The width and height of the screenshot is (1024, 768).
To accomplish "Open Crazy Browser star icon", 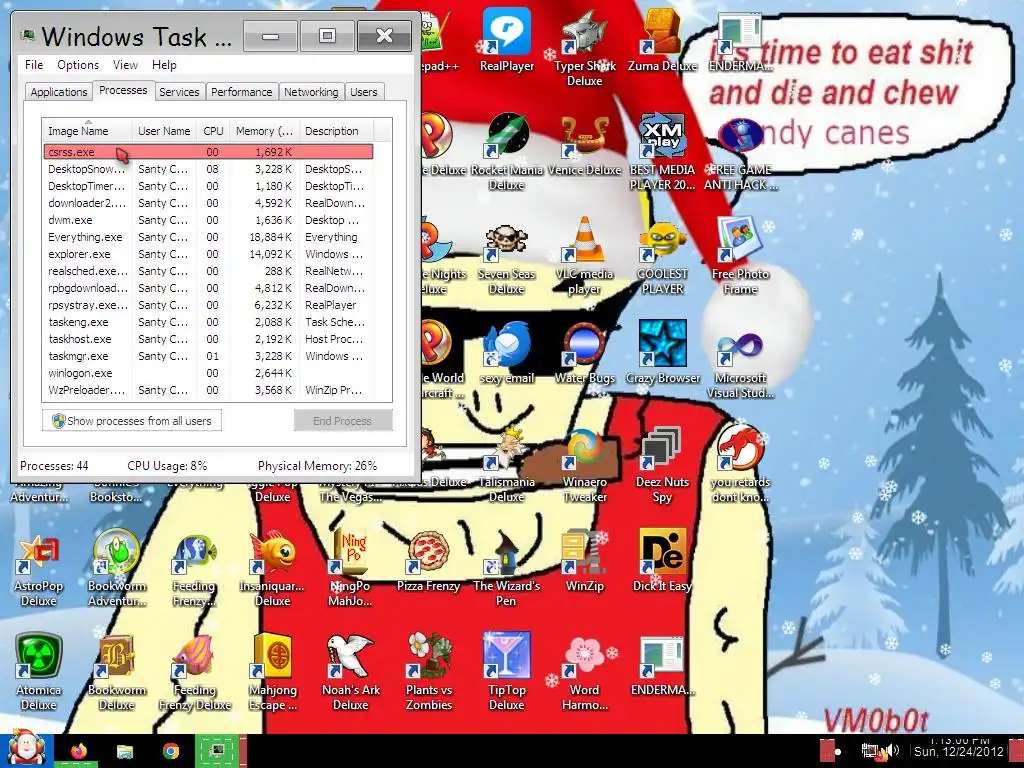I will [662, 353].
